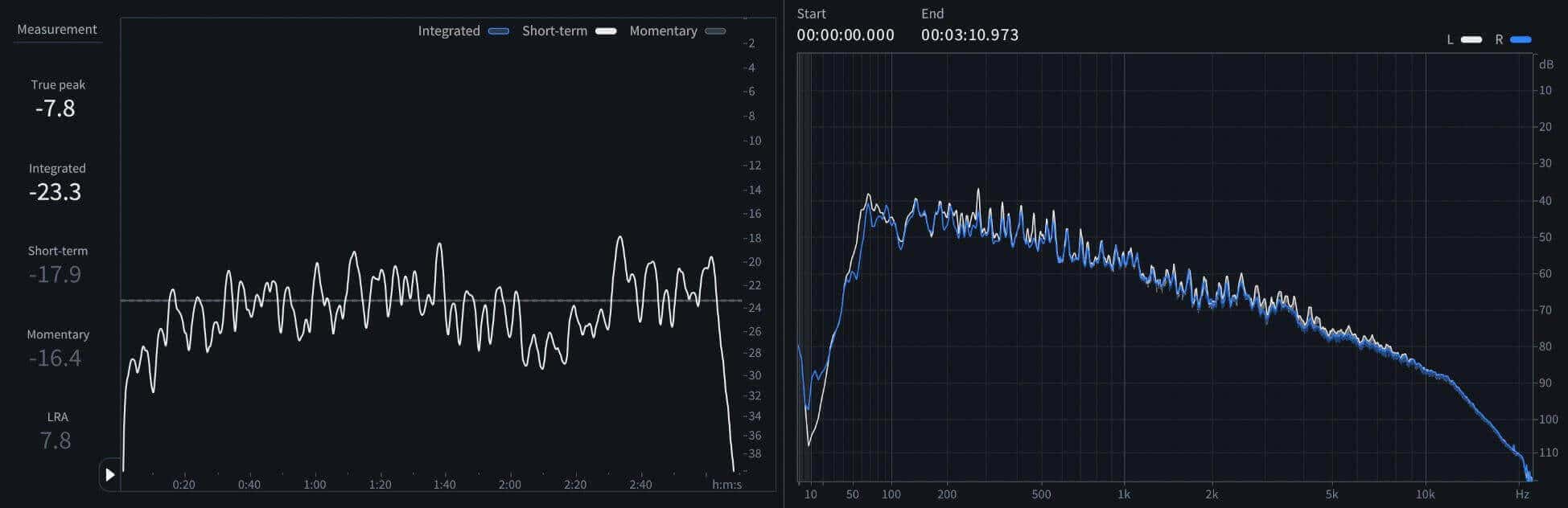Screen dimensions: 1568x508
Task: Toggle the Short-term loudness legend
Action: coord(606,31)
